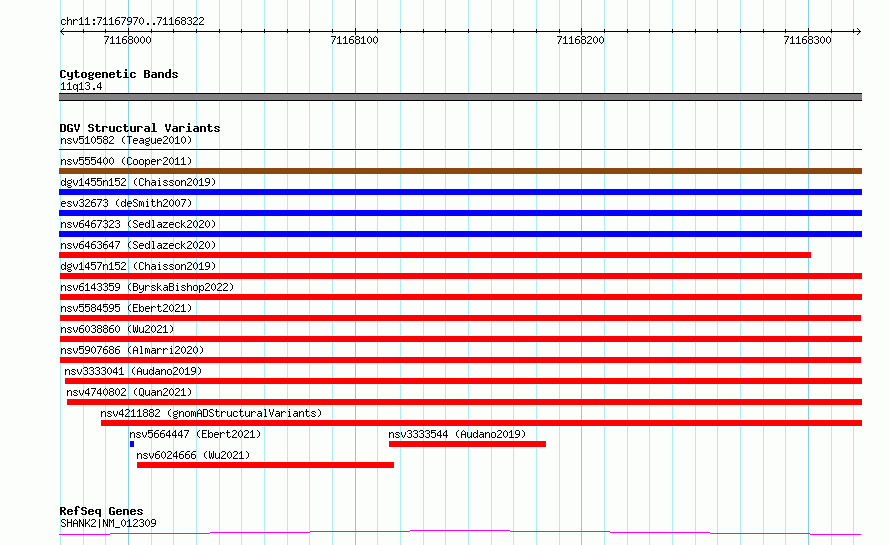Click the gray 11q13.4 cytogenetic band

(x=460, y=97)
